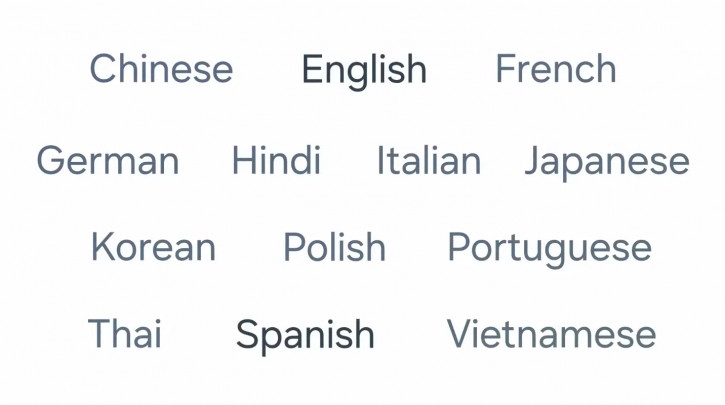Select the Chinese language option

[161, 68]
